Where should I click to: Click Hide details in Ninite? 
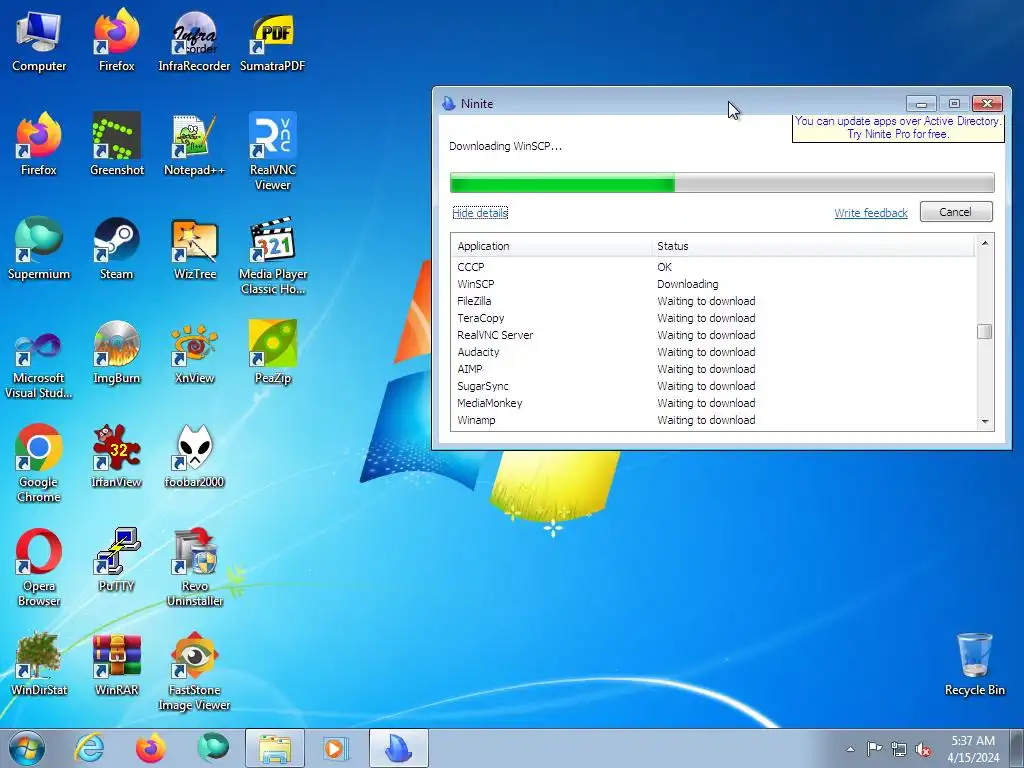point(480,213)
